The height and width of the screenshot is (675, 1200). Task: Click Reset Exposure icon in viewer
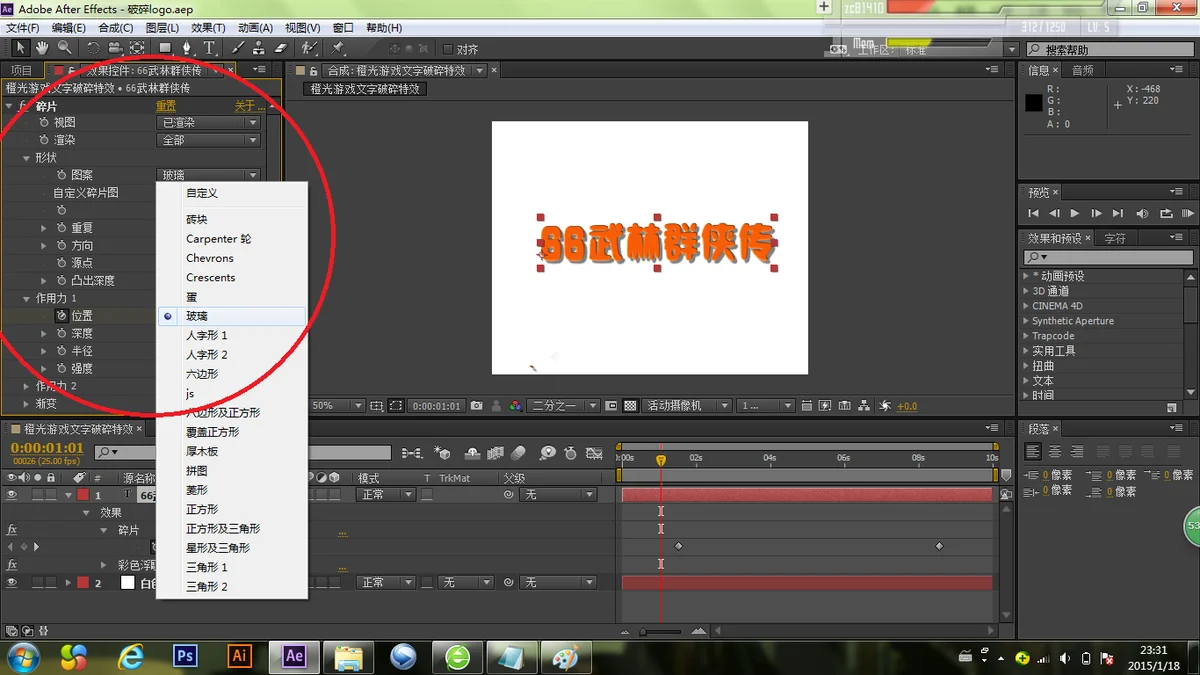(885, 406)
